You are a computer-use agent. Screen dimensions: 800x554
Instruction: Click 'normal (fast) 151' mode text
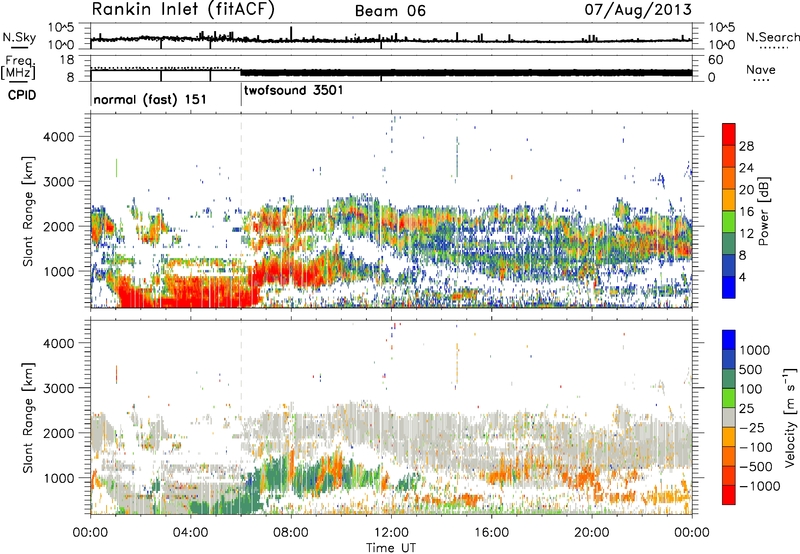point(149,99)
